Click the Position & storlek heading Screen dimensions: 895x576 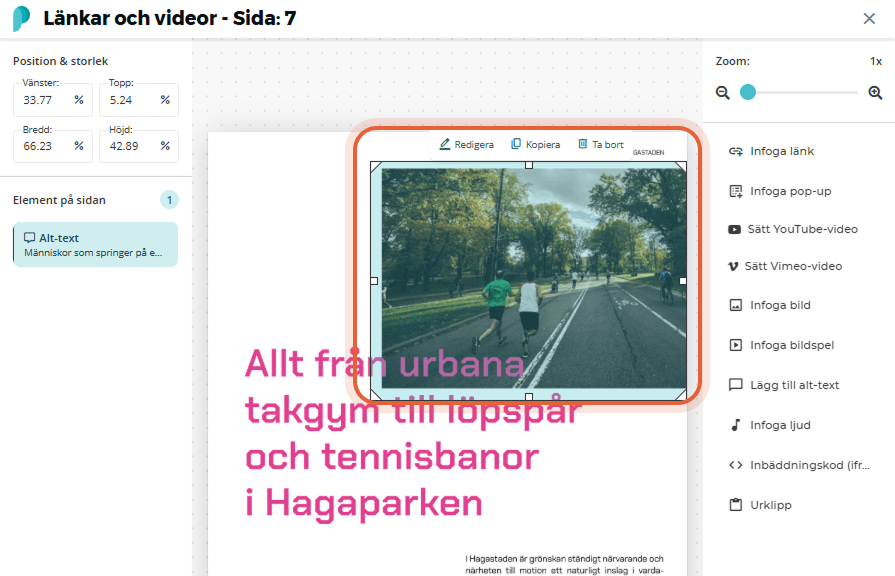[61, 61]
